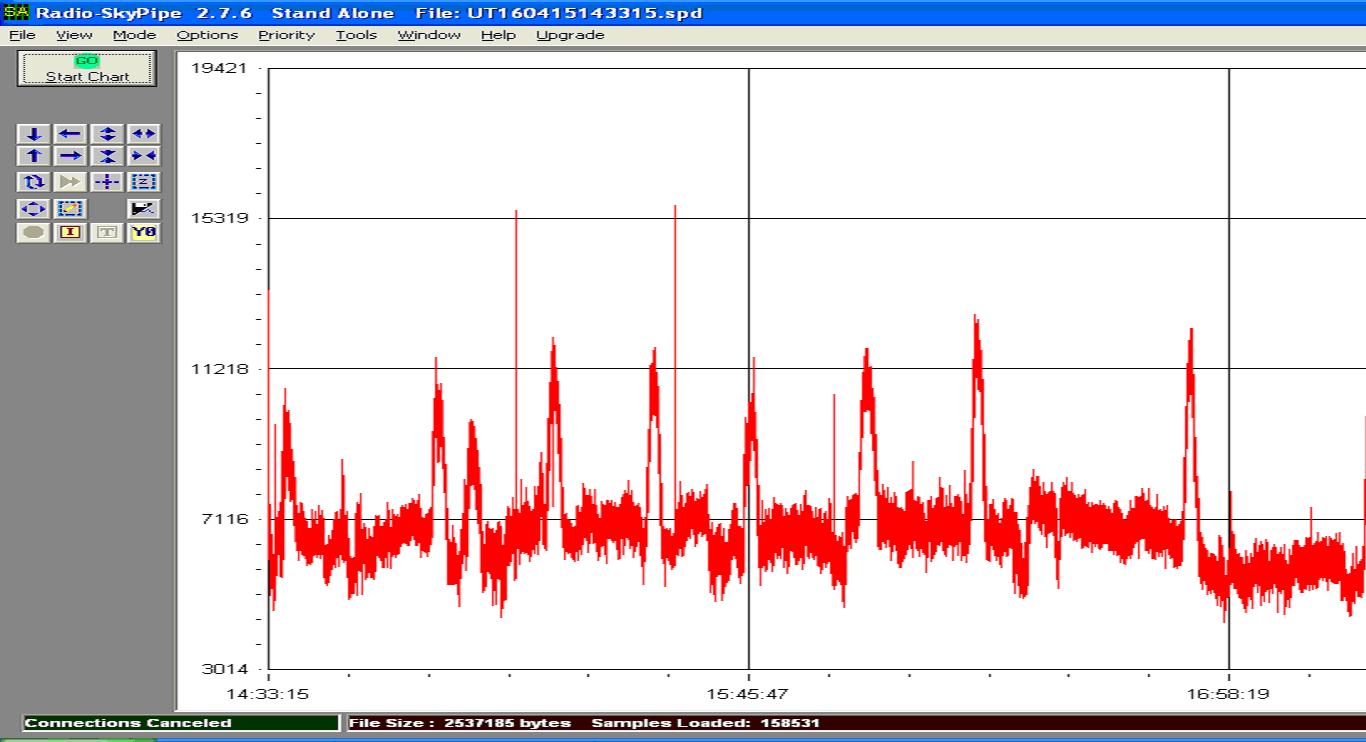Open the Help menu
1366x742 pixels.
click(x=498, y=35)
